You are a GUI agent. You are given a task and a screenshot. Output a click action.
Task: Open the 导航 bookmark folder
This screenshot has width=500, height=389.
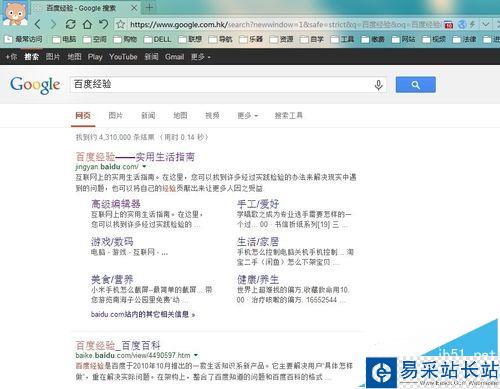tap(221, 39)
